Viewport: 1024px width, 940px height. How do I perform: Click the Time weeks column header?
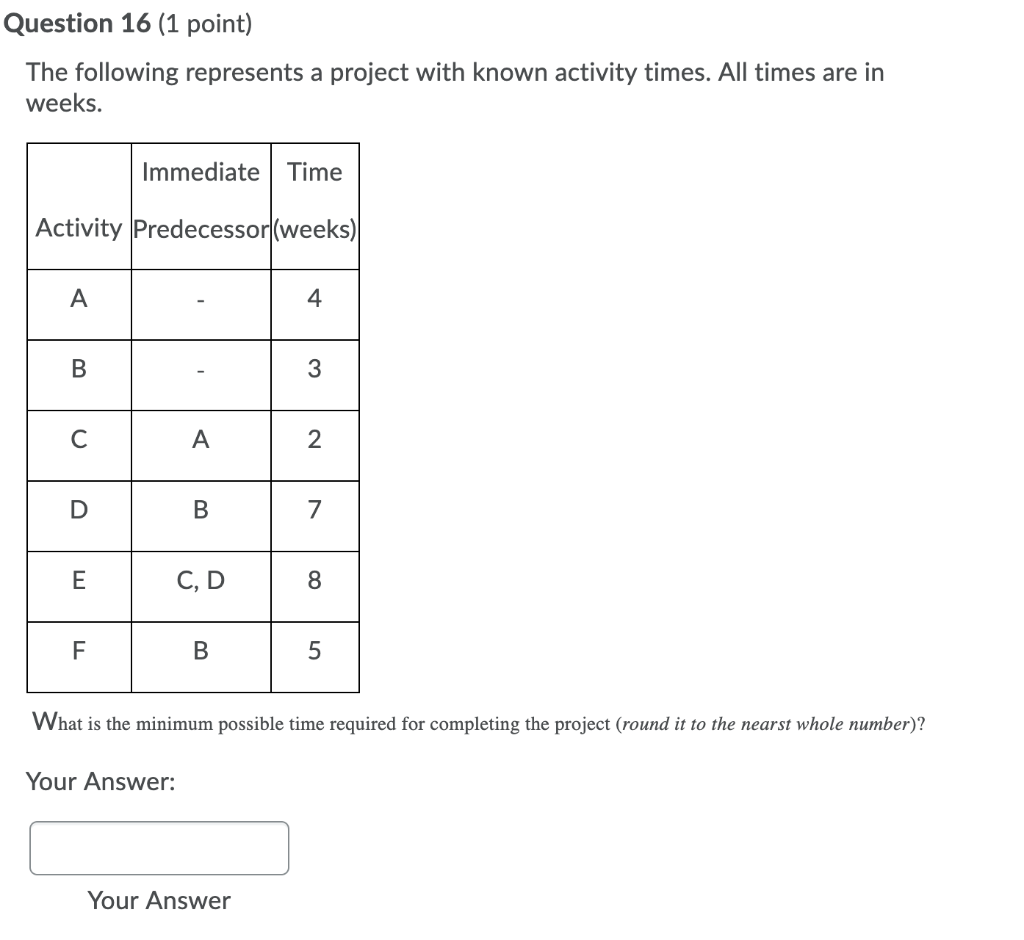[x=315, y=200]
